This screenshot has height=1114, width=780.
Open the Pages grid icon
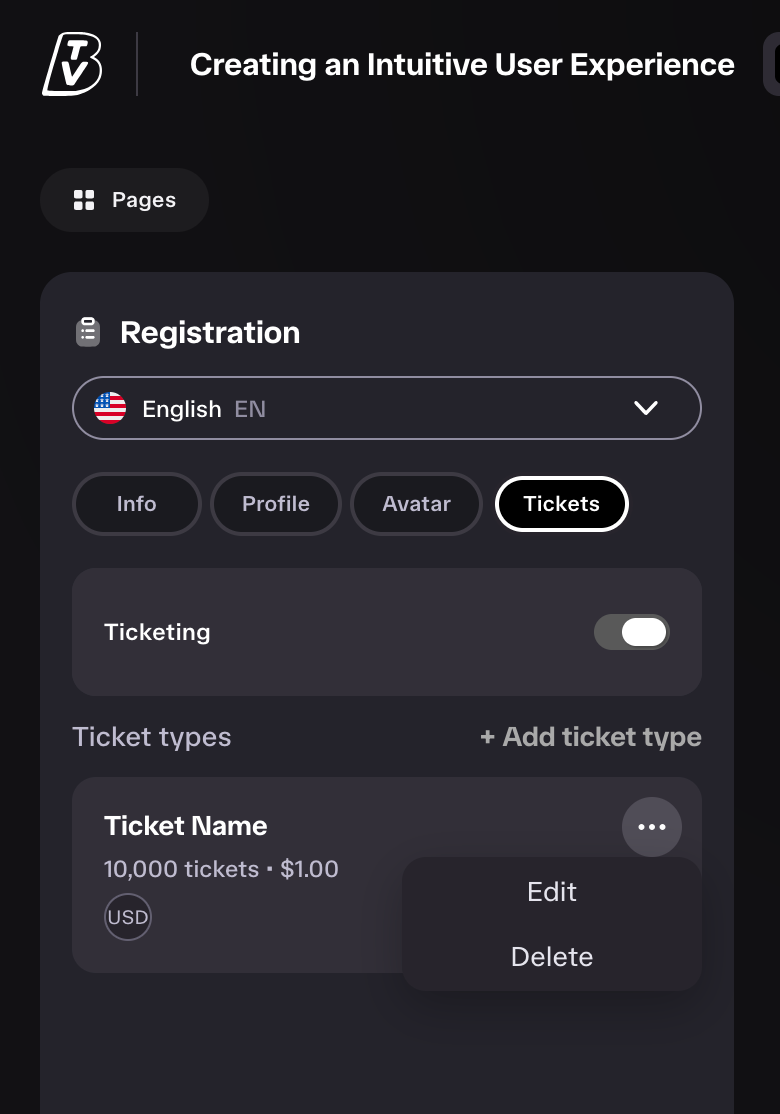pyautogui.click(x=84, y=200)
